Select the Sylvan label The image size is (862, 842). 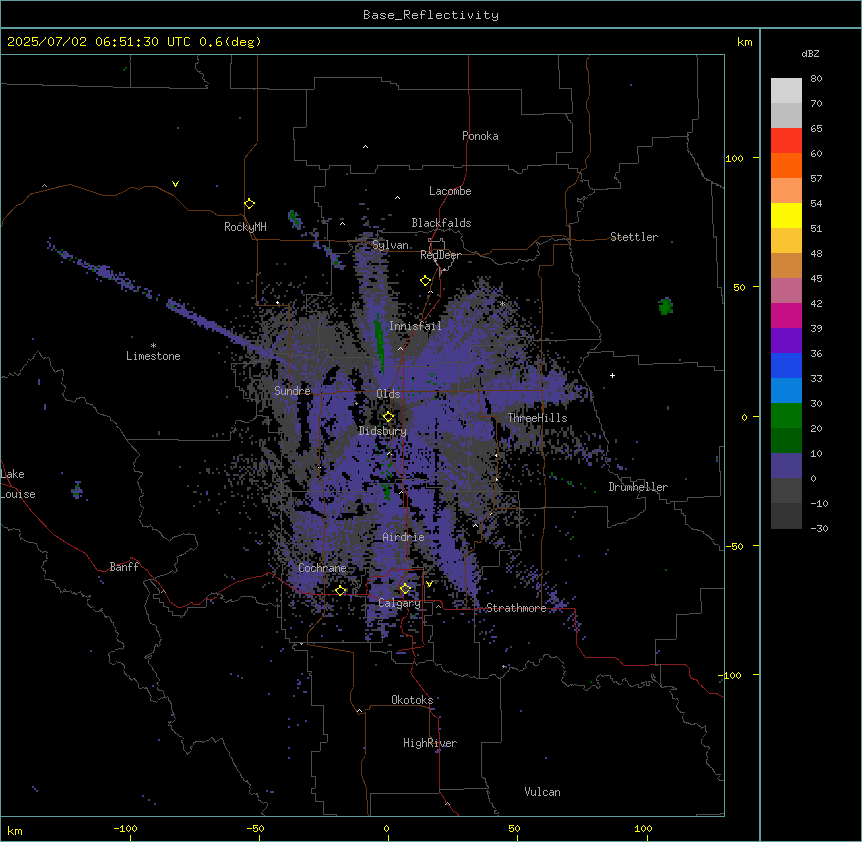(x=390, y=245)
